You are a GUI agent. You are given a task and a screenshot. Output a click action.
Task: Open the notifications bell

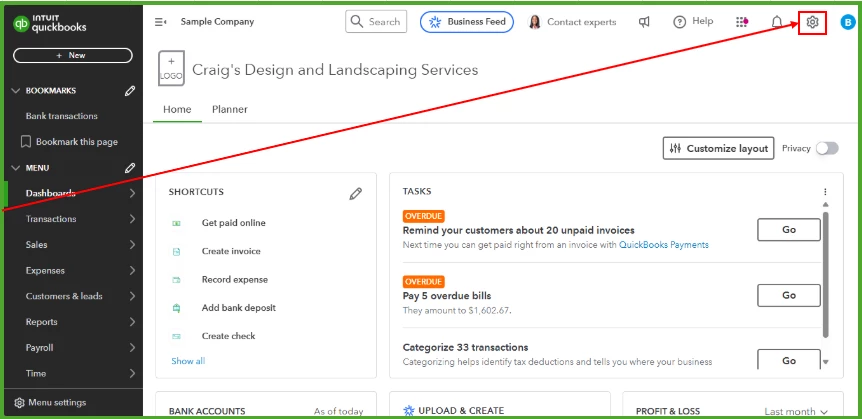[x=776, y=22]
